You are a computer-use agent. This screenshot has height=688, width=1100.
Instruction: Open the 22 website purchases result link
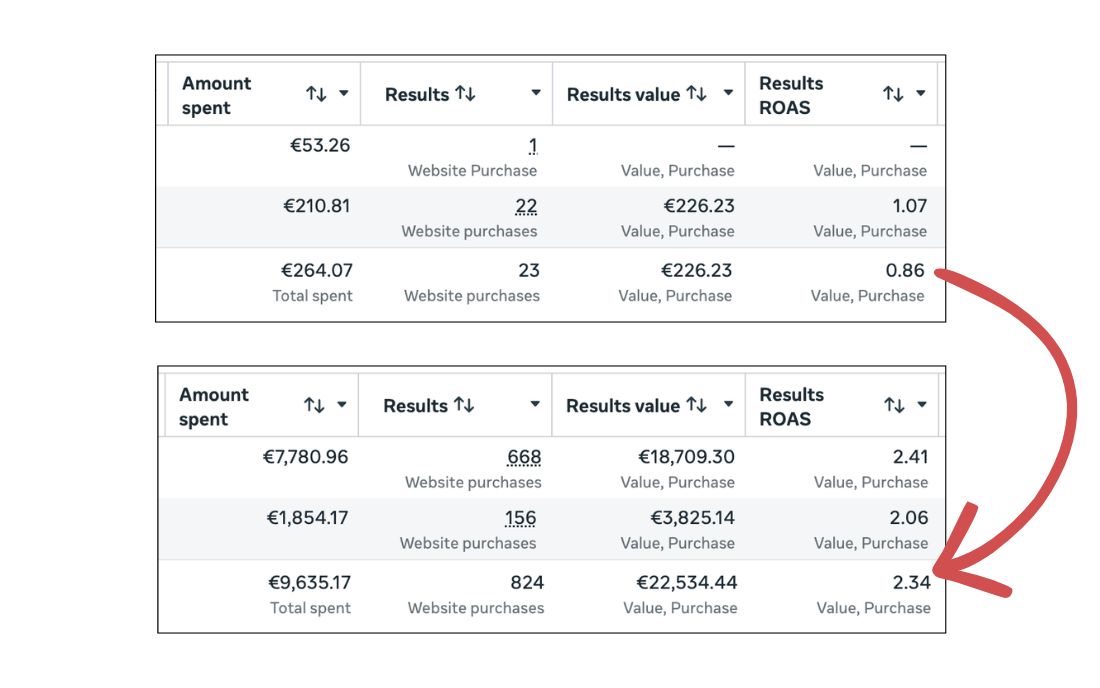526,207
